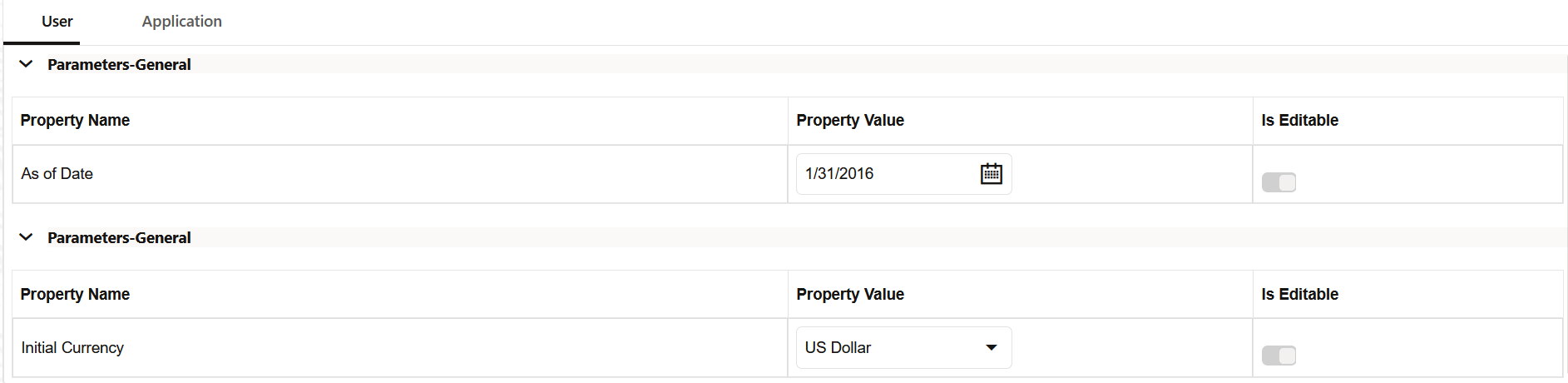Open the As of Date calendar picker
The height and width of the screenshot is (383, 1568).
pyautogui.click(x=991, y=174)
